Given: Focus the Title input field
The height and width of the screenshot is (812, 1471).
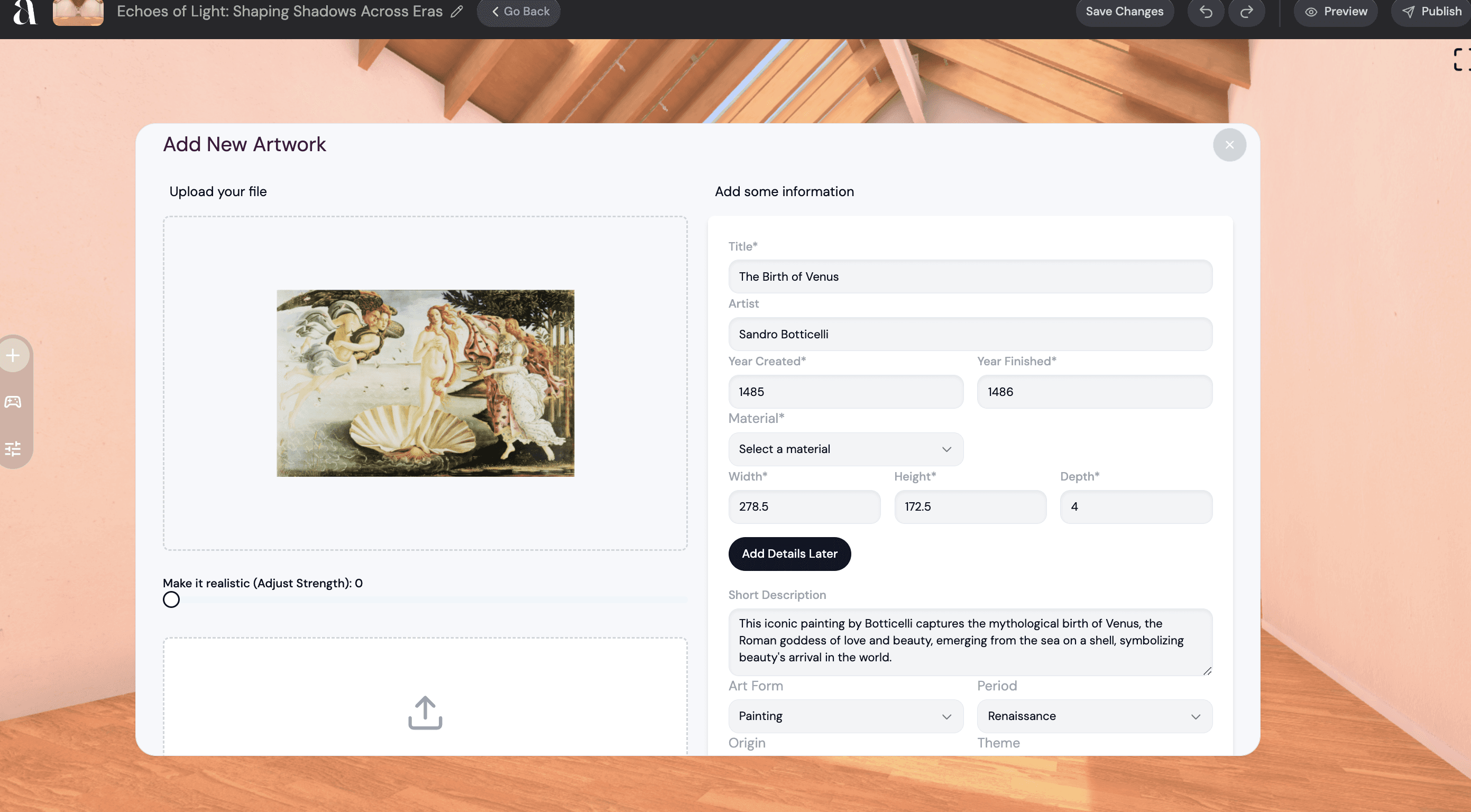Looking at the screenshot, I should (970, 277).
